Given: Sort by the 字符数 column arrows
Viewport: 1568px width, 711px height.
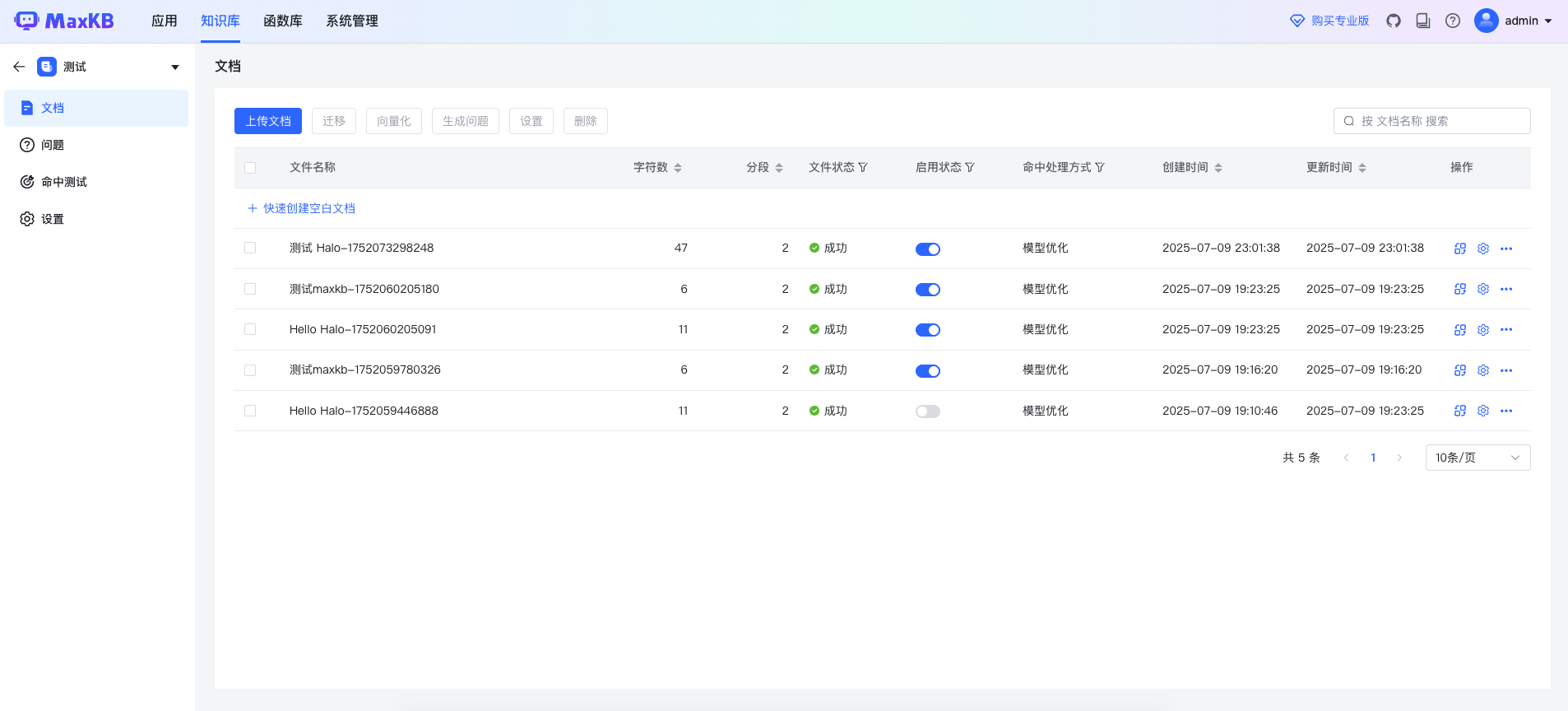Looking at the screenshot, I should coord(678,168).
